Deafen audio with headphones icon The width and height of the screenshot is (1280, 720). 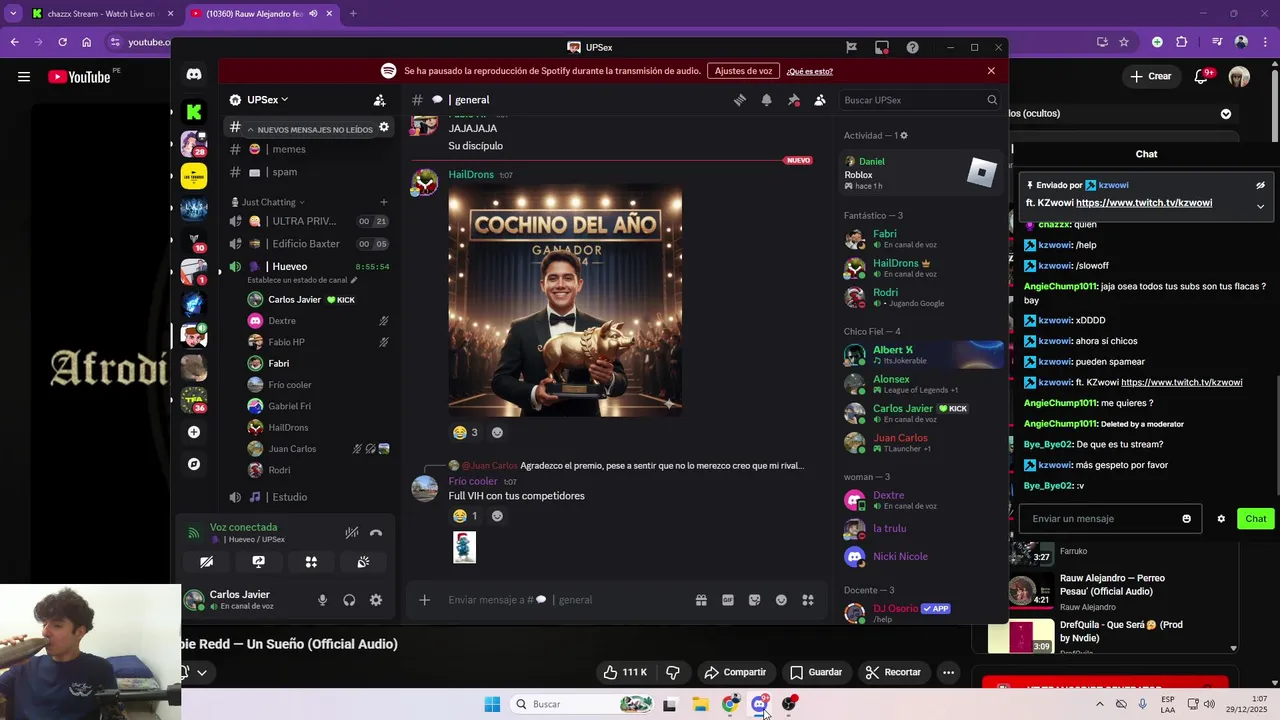[x=349, y=600]
